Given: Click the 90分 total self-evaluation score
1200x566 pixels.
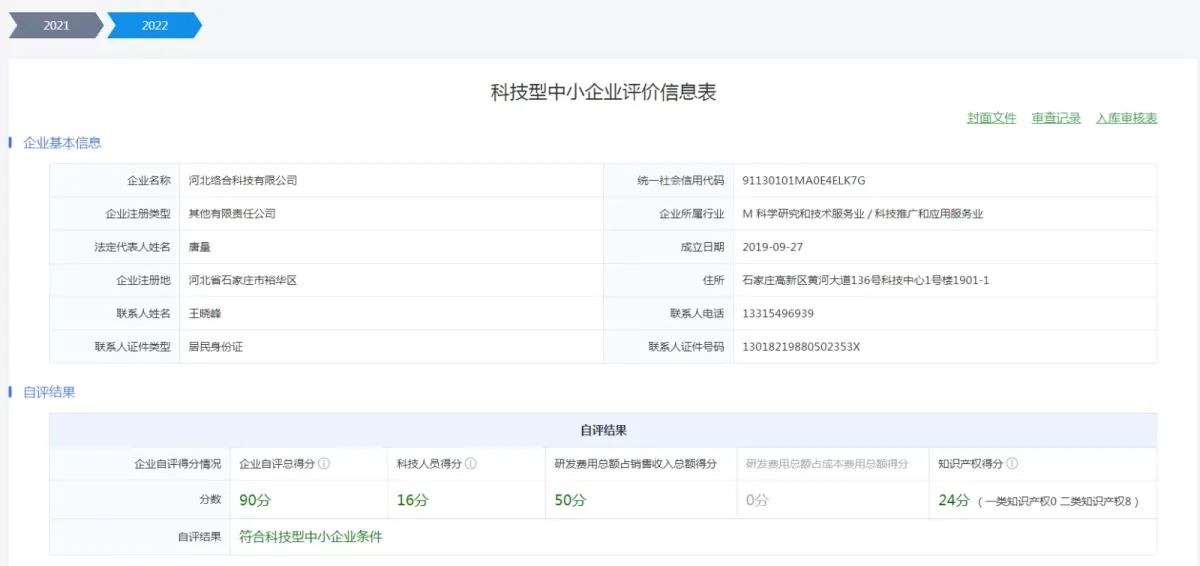Looking at the screenshot, I should (x=254, y=500).
